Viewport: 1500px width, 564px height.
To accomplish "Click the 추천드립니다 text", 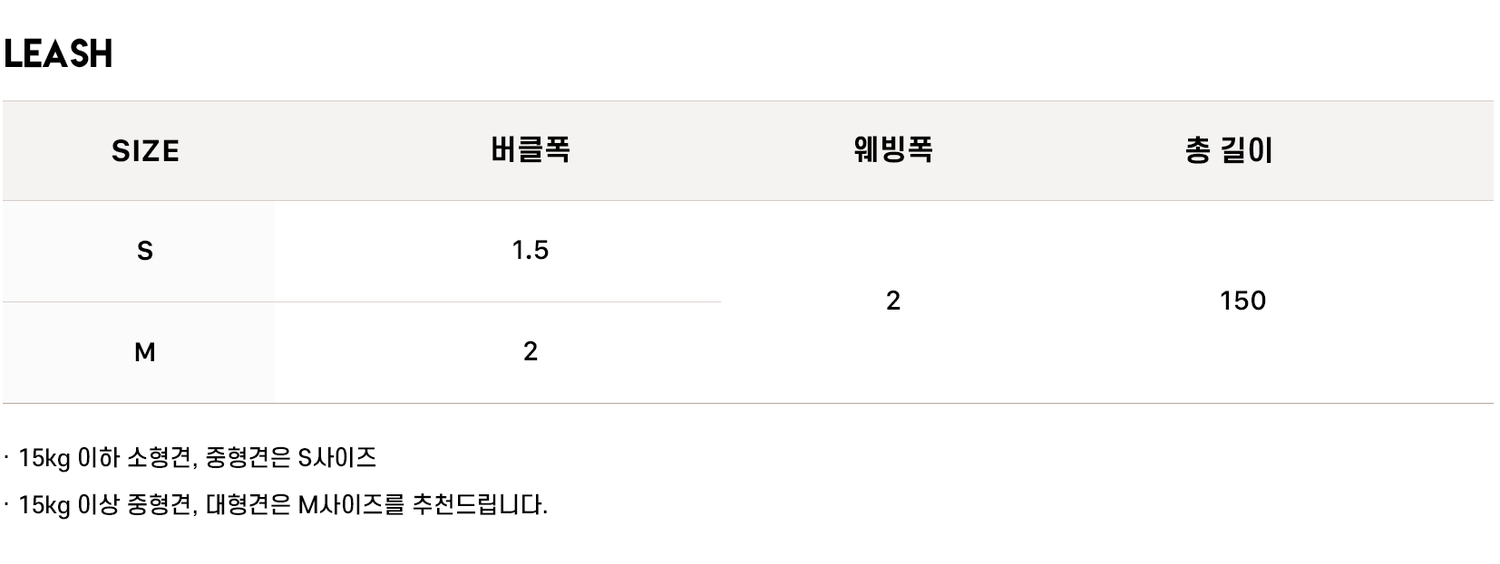I will [480, 504].
